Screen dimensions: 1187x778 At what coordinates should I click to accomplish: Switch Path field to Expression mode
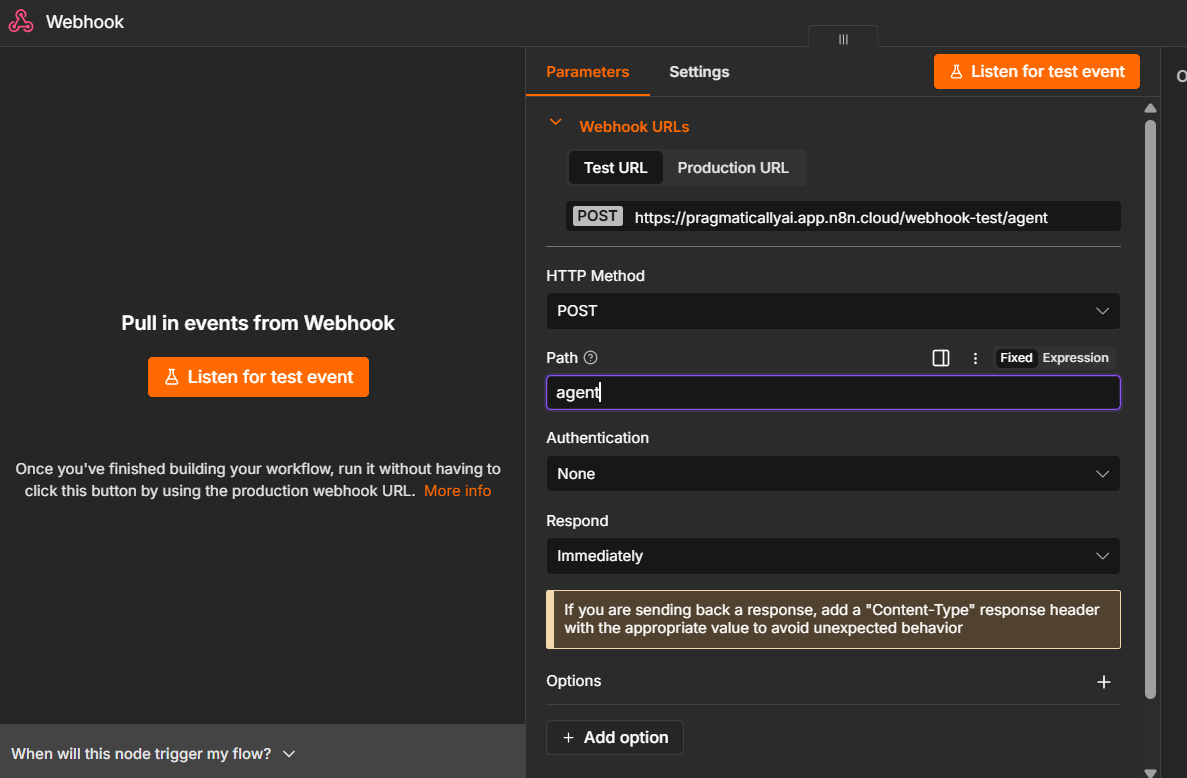click(1075, 358)
